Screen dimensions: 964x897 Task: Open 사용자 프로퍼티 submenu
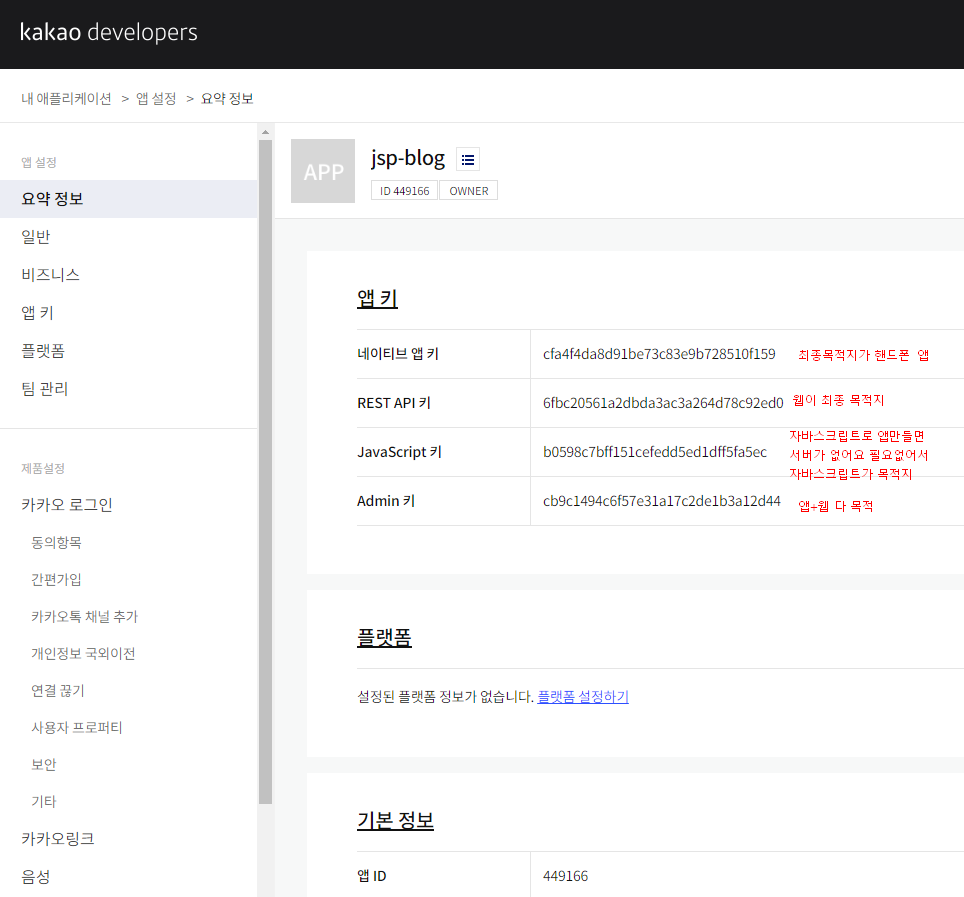point(77,727)
